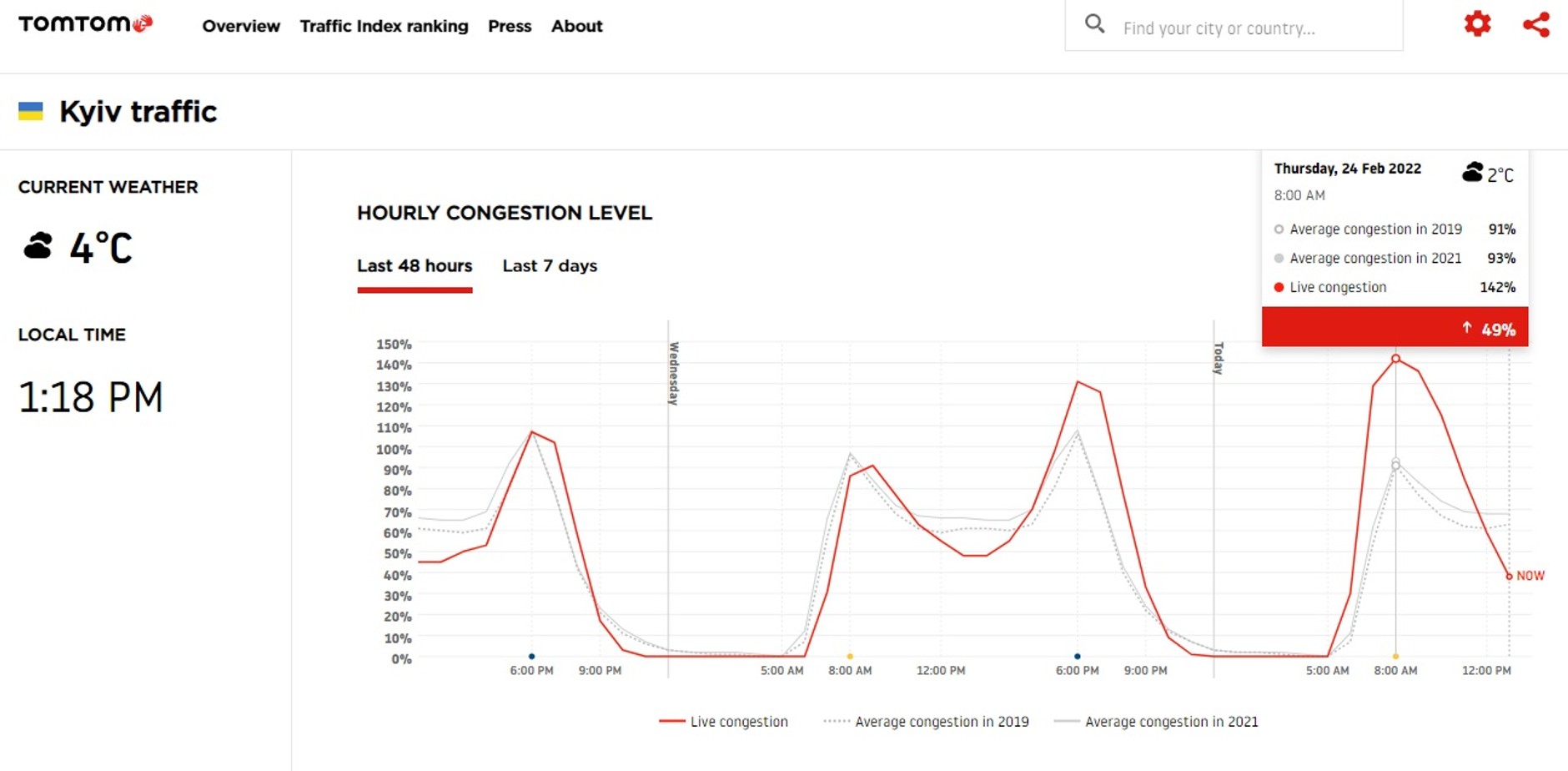Toggle Average congestion in 2021 legend
1568x771 pixels.
[x=1156, y=722]
